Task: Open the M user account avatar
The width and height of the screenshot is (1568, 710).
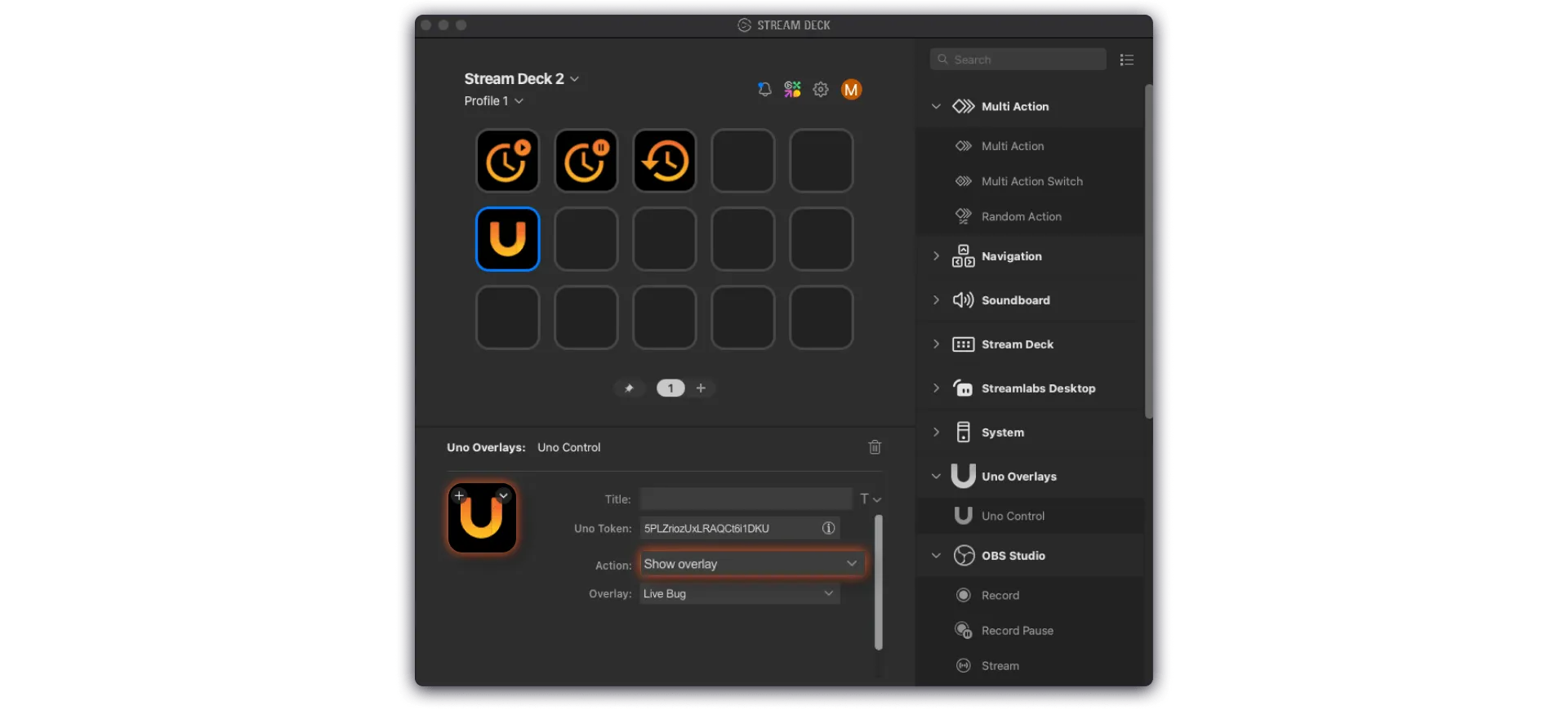Action: pos(851,89)
